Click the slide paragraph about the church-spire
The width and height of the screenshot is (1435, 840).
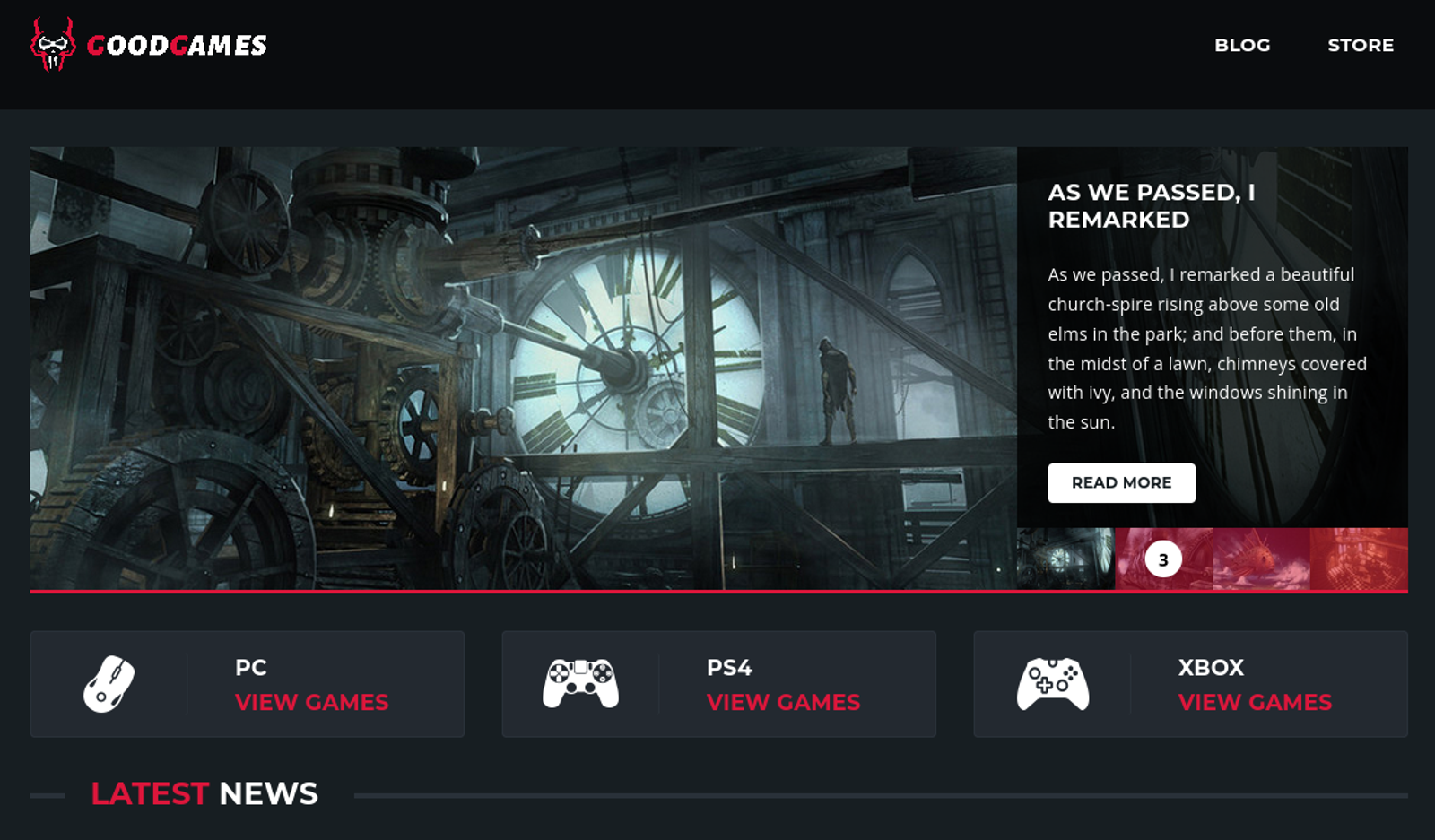(x=1207, y=348)
